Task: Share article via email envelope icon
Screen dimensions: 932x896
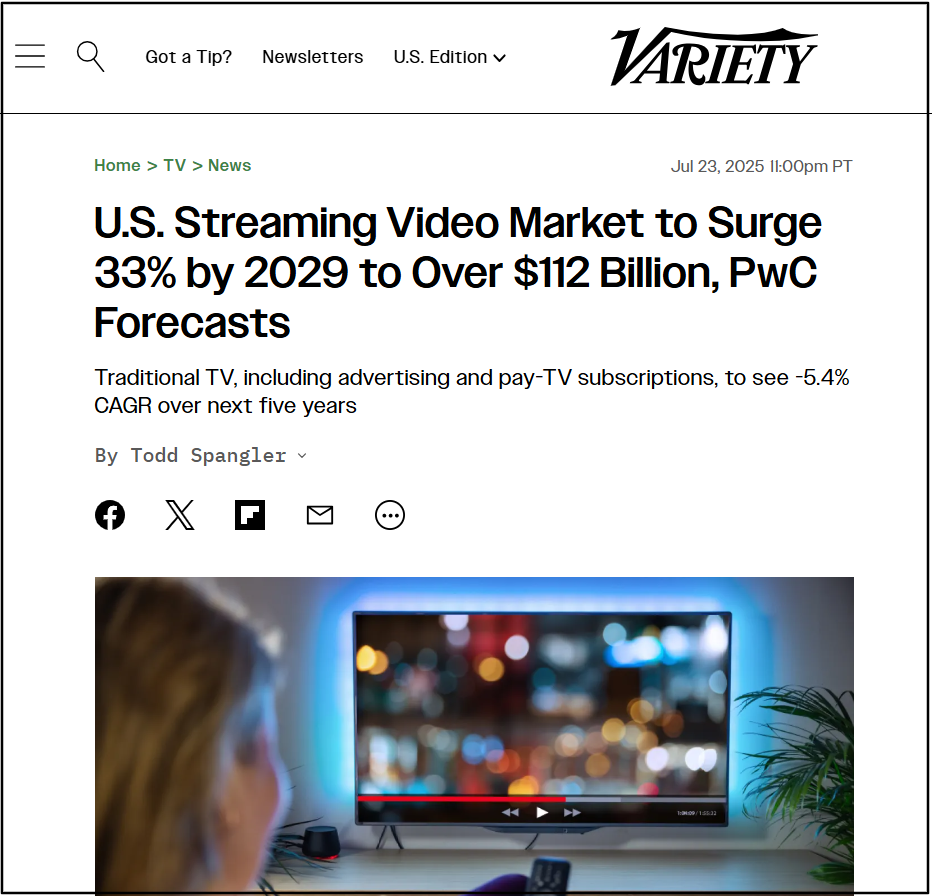Action: (x=320, y=515)
